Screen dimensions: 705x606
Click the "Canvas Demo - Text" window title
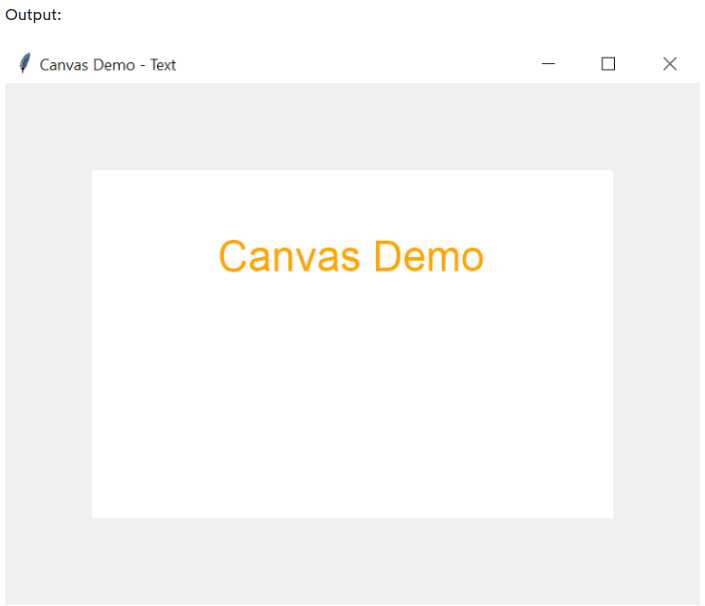107,65
